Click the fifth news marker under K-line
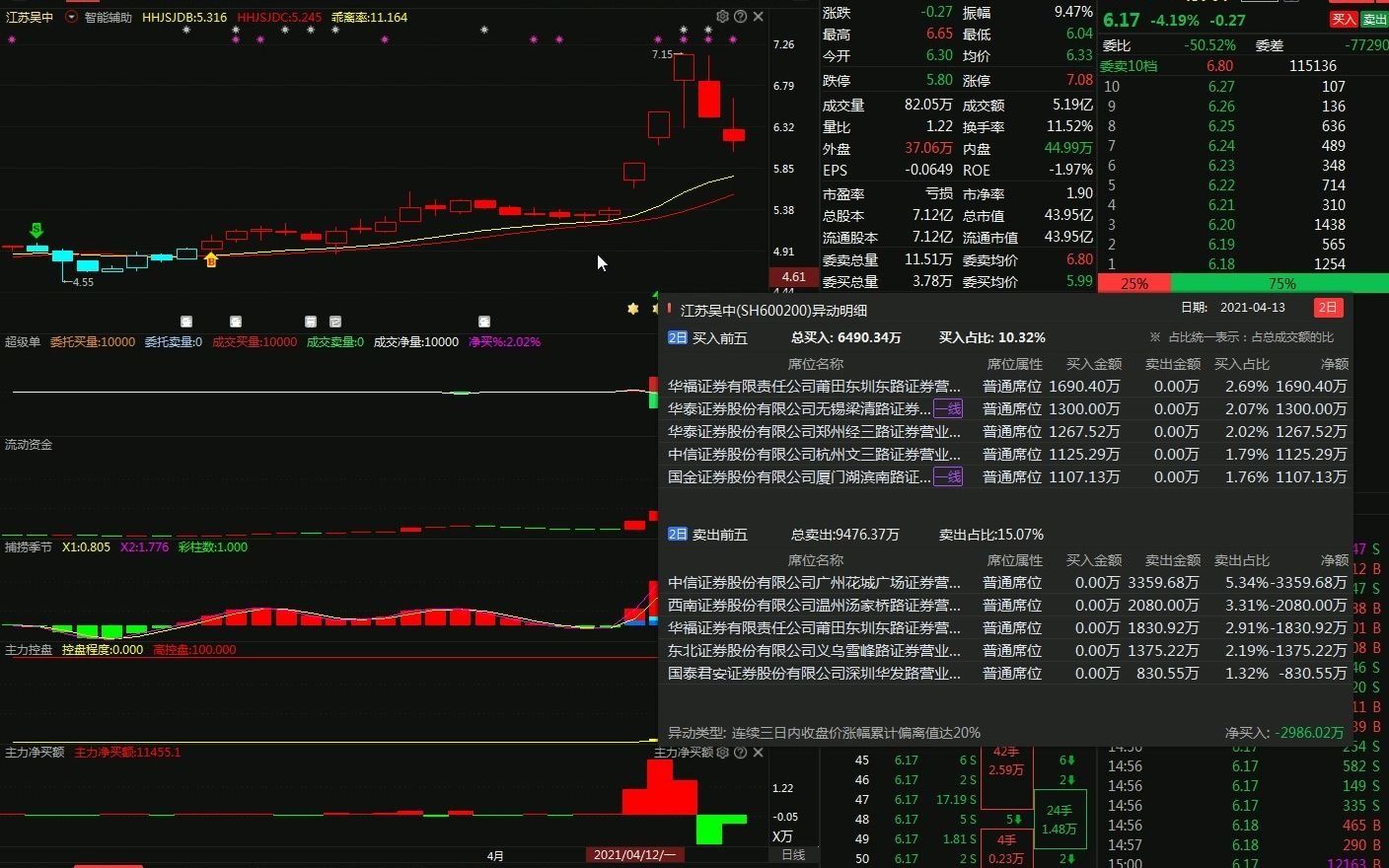Image resolution: width=1389 pixels, height=868 pixels. coord(484,322)
